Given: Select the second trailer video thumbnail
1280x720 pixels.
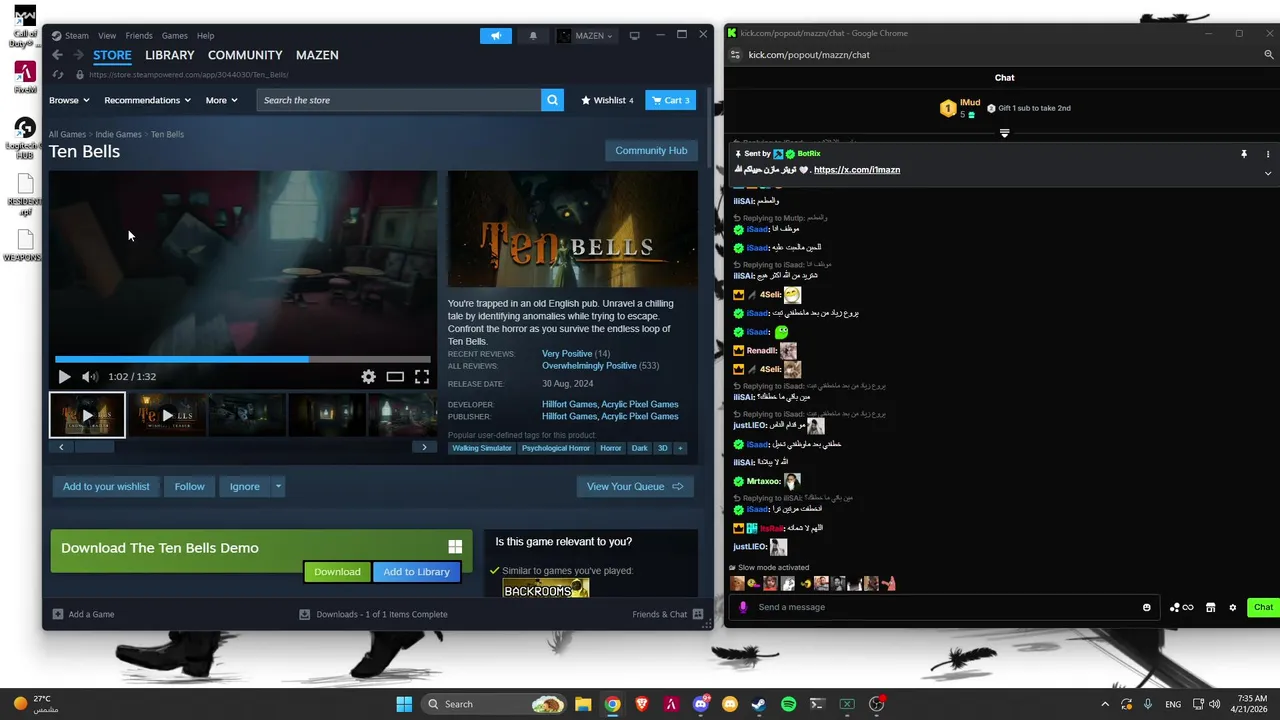Looking at the screenshot, I should click(167, 415).
